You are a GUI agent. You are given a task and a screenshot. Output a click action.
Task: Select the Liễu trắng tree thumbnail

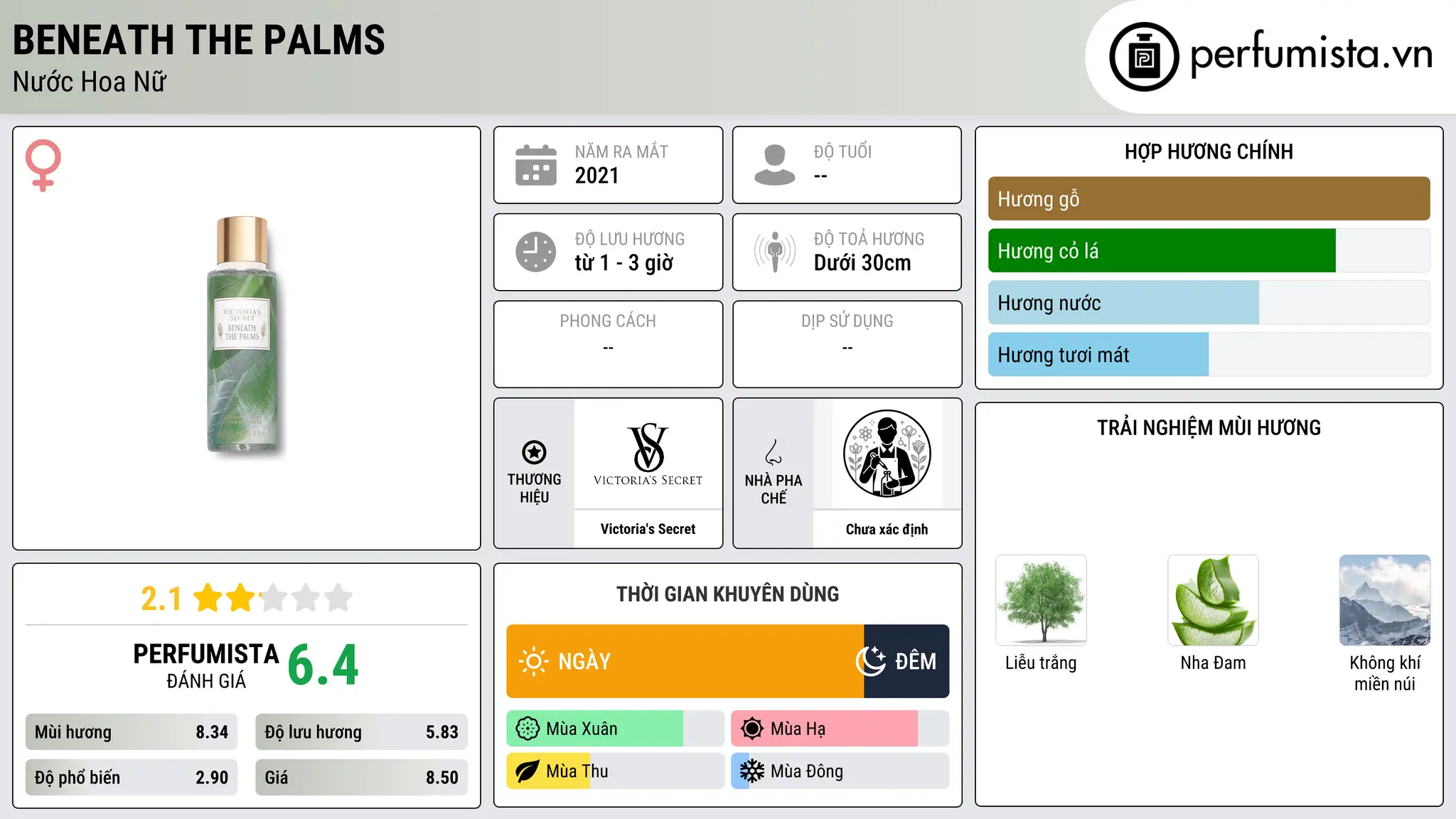pos(1041,600)
